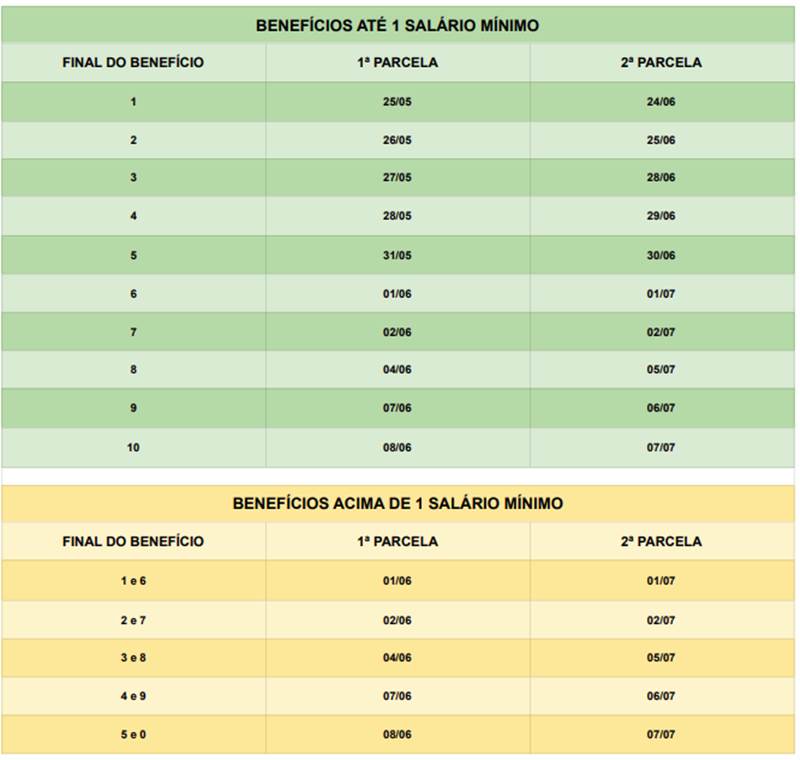Click the "2ª PARCELA" header in green table

point(661,62)
